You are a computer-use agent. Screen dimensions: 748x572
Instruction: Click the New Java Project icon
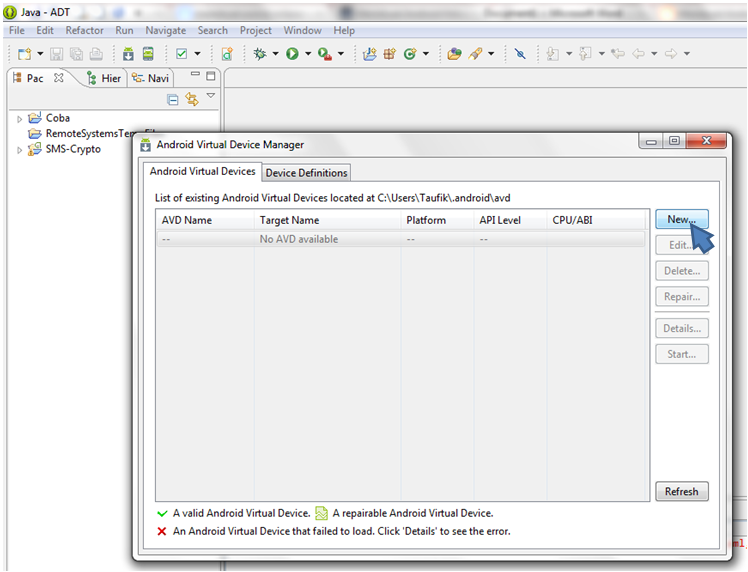pos(370,54)
